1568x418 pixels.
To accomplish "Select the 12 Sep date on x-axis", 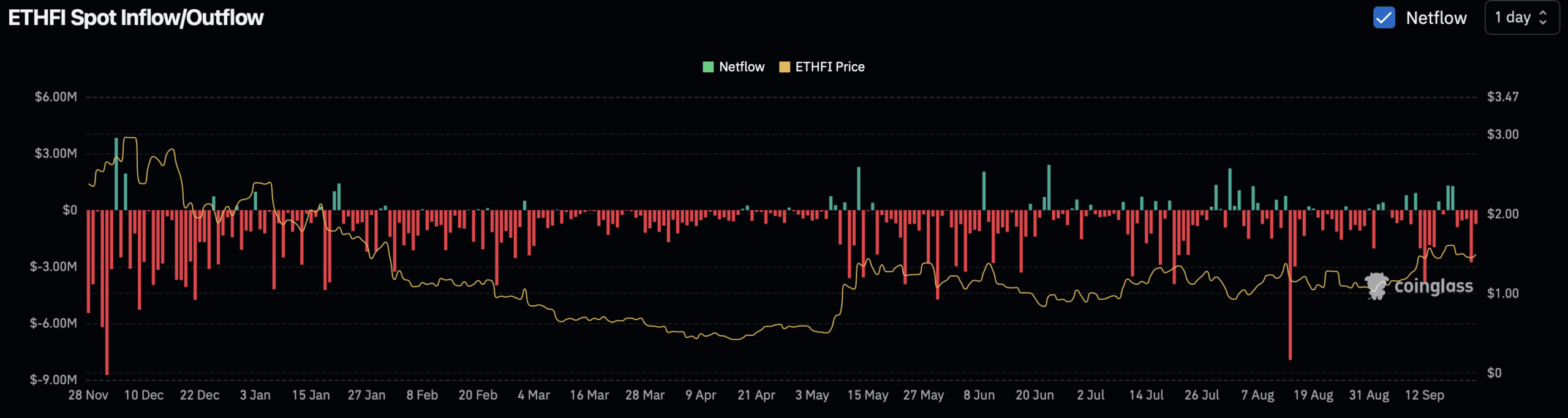I will coord(1424,395).
